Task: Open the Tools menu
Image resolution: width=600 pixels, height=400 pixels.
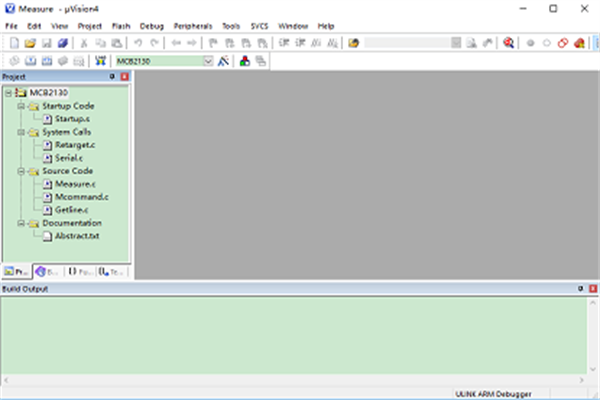Action: pos(231,26)
